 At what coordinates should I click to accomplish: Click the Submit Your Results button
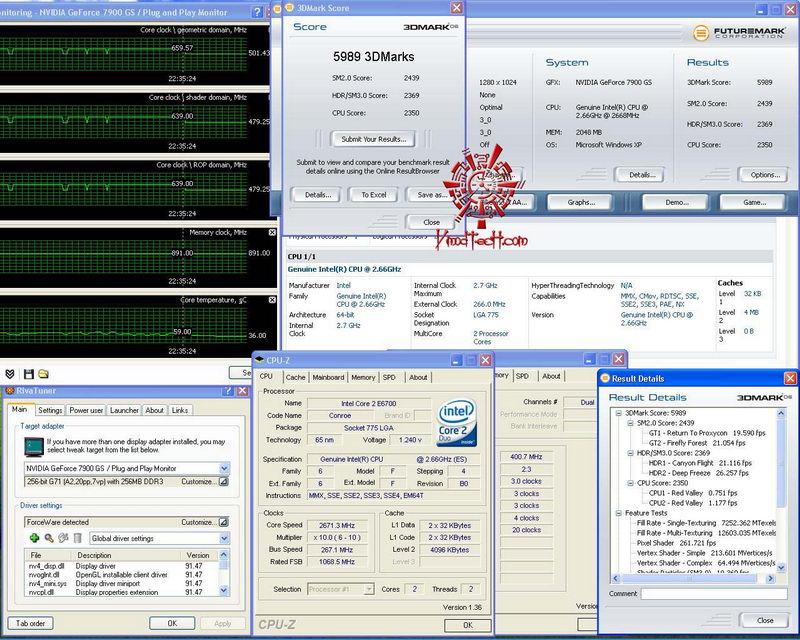click(x=373, y=139)
